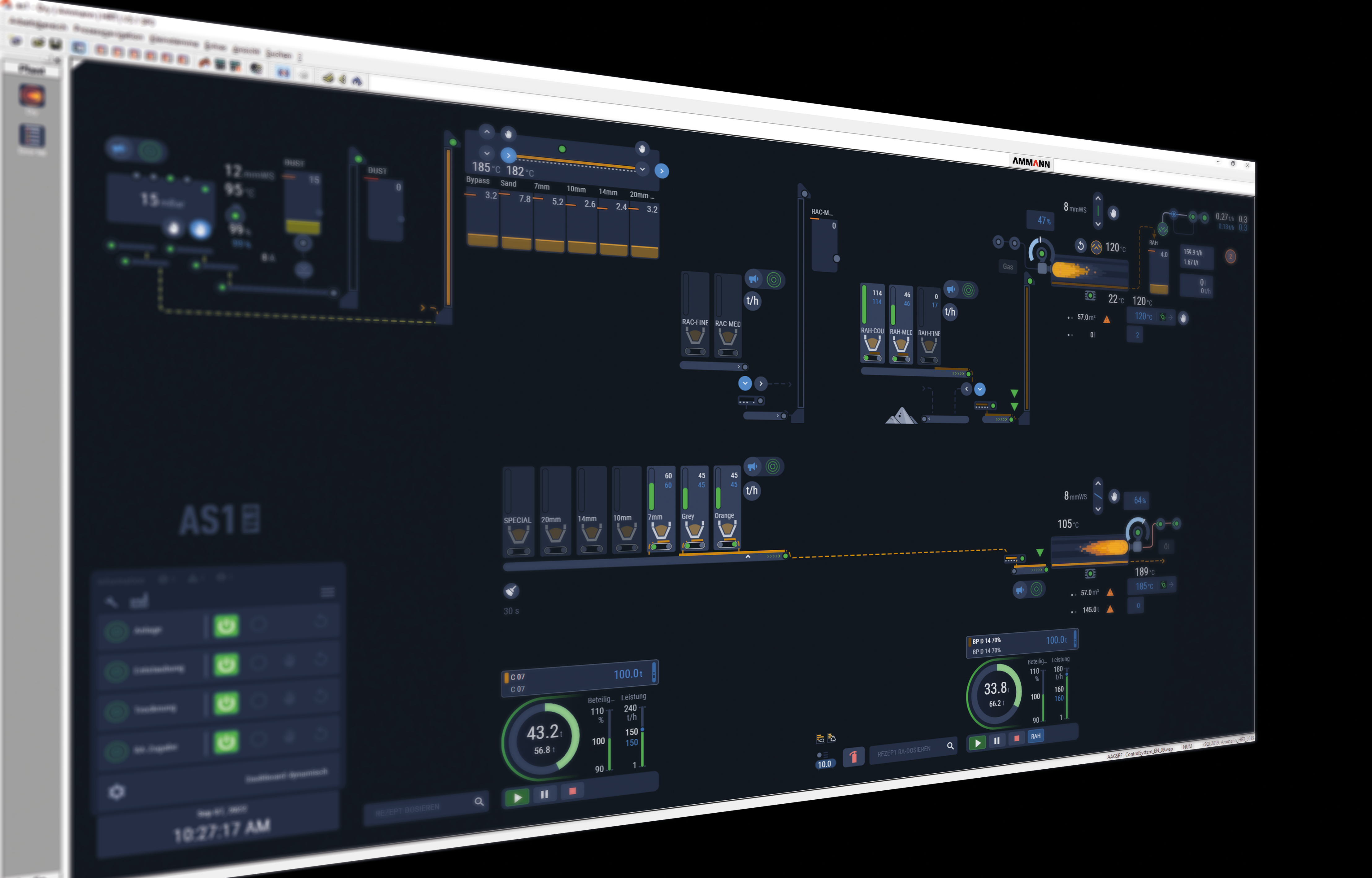
Task: Stop the C 07 batching with red square
Action: [573, 791]
